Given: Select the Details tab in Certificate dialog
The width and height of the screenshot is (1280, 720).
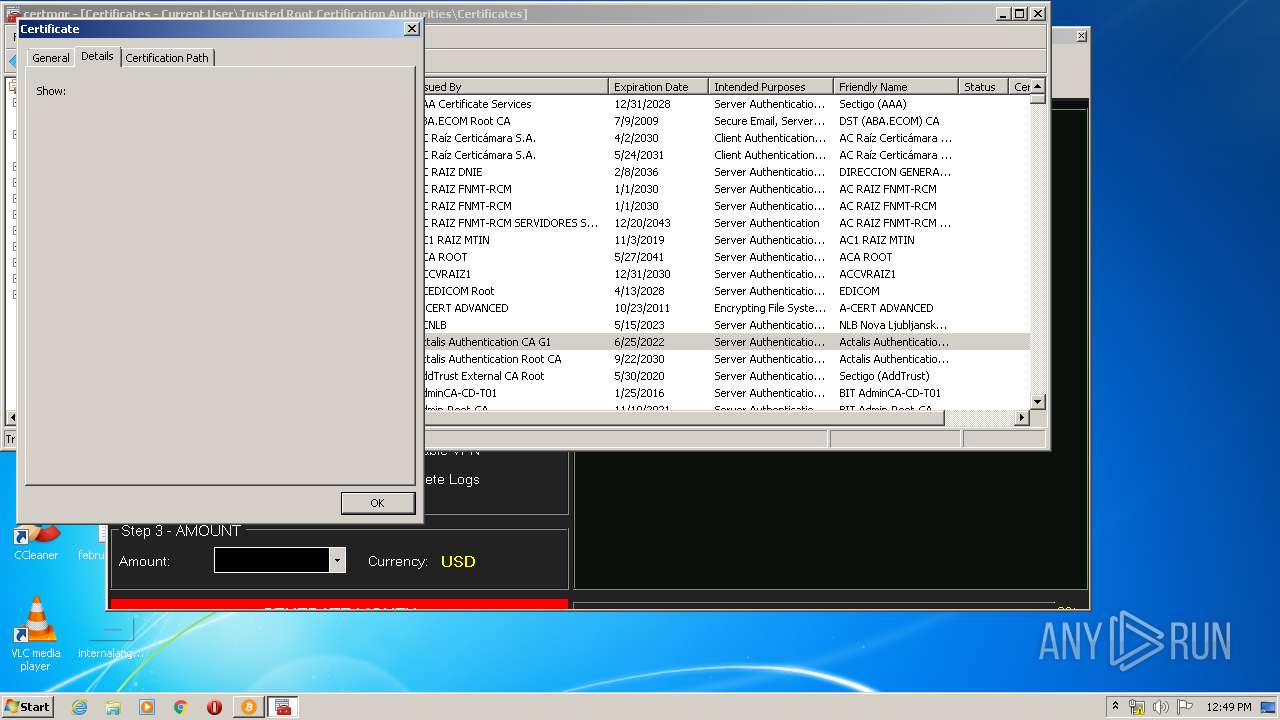Looking at the screenshot, I should (97, 56).
